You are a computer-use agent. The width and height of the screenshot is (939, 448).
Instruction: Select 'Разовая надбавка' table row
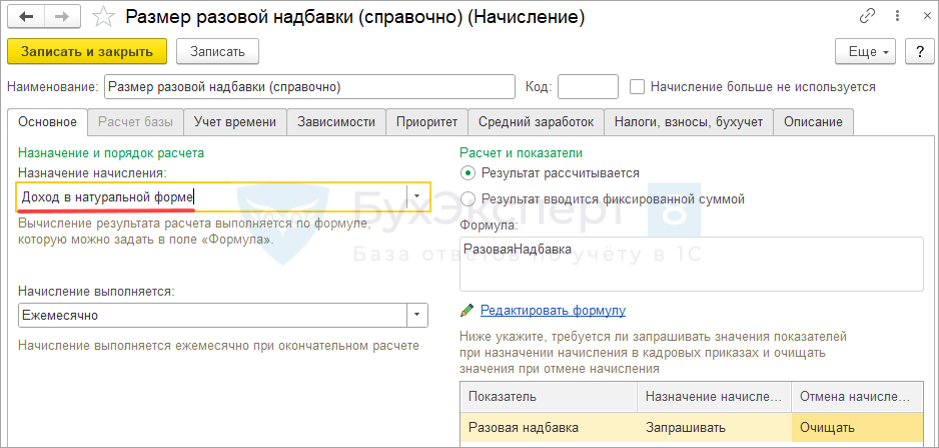point(548,427)
